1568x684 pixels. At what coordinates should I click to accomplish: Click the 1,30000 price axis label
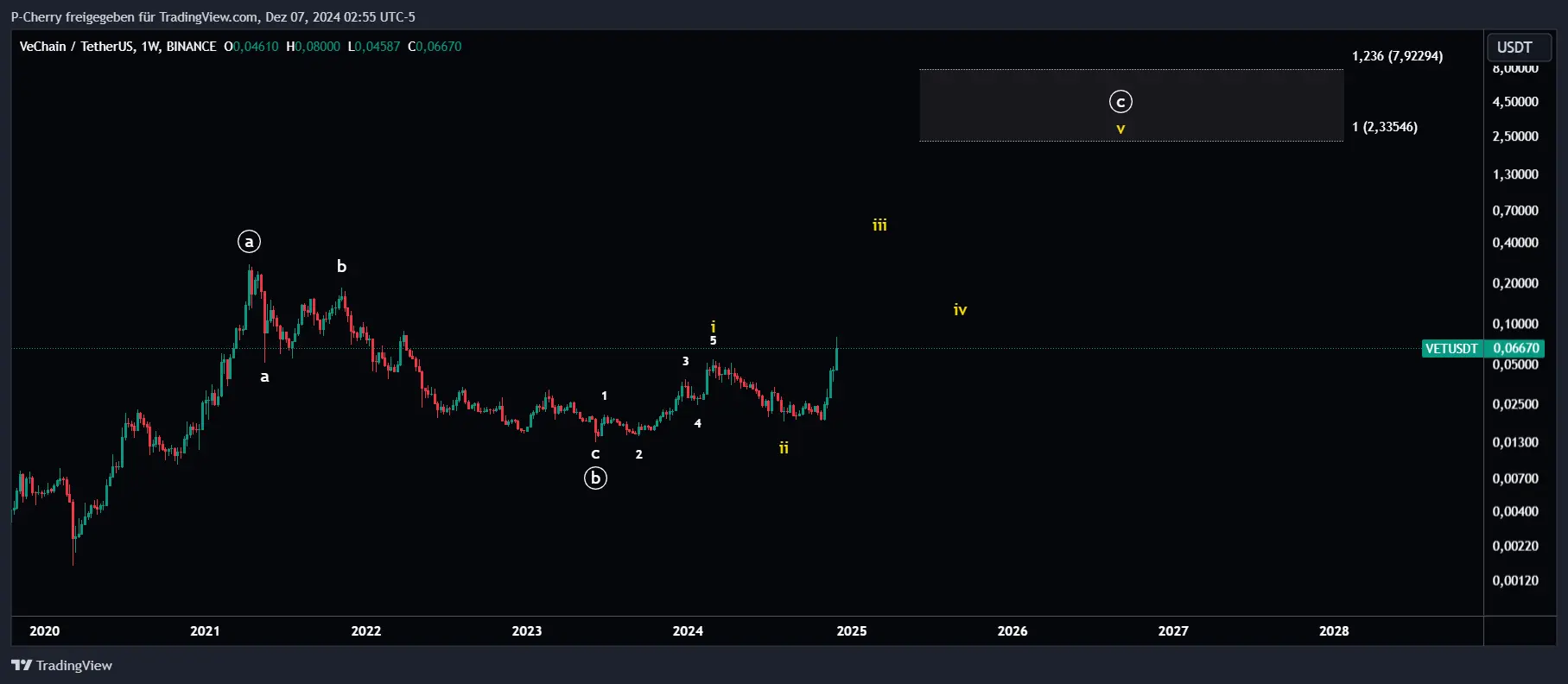click(x=1515, y=174)
